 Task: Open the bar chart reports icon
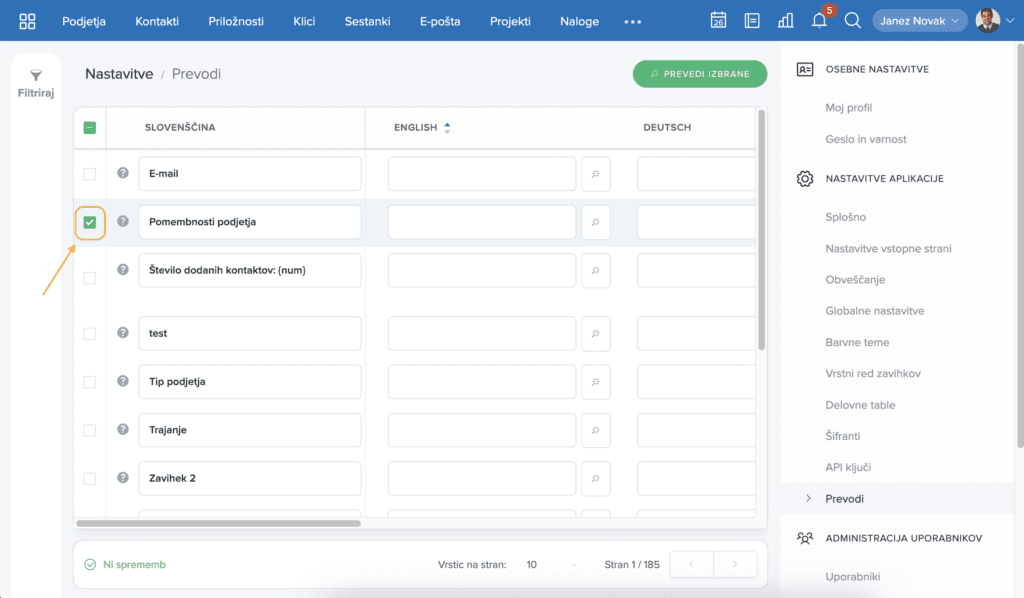[785, 21]
